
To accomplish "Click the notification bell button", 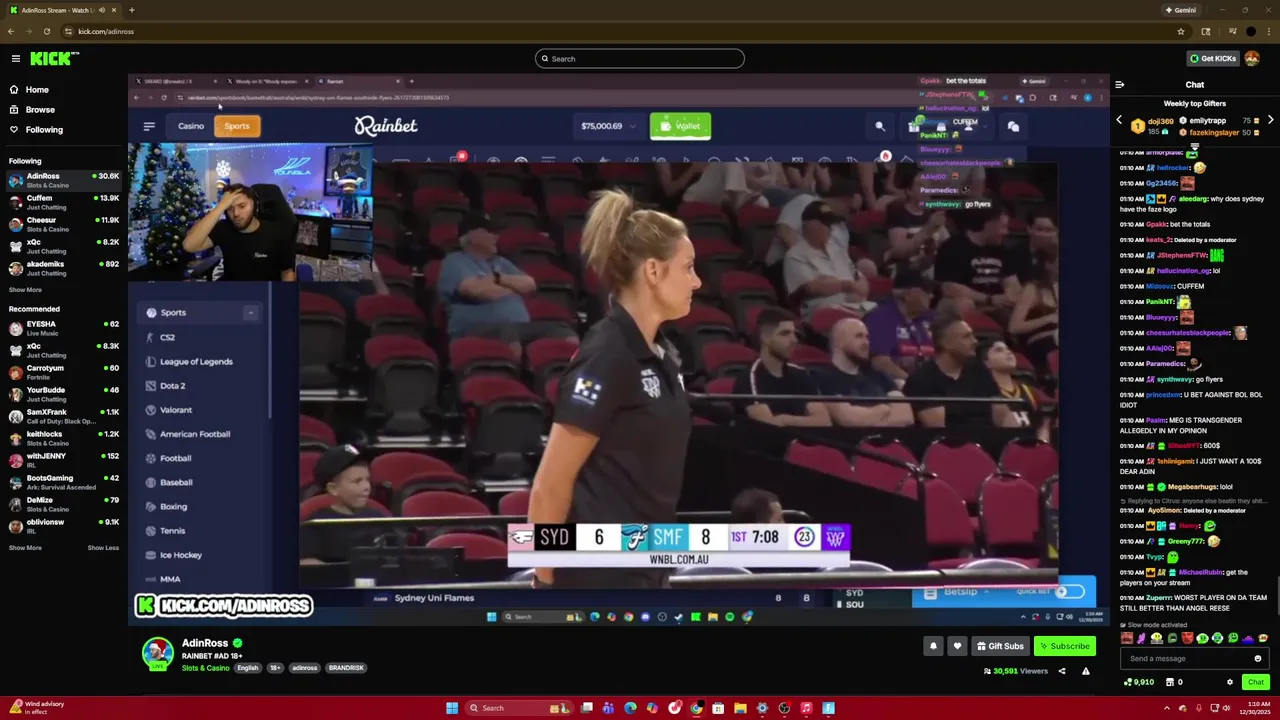I will click(933, 646).
